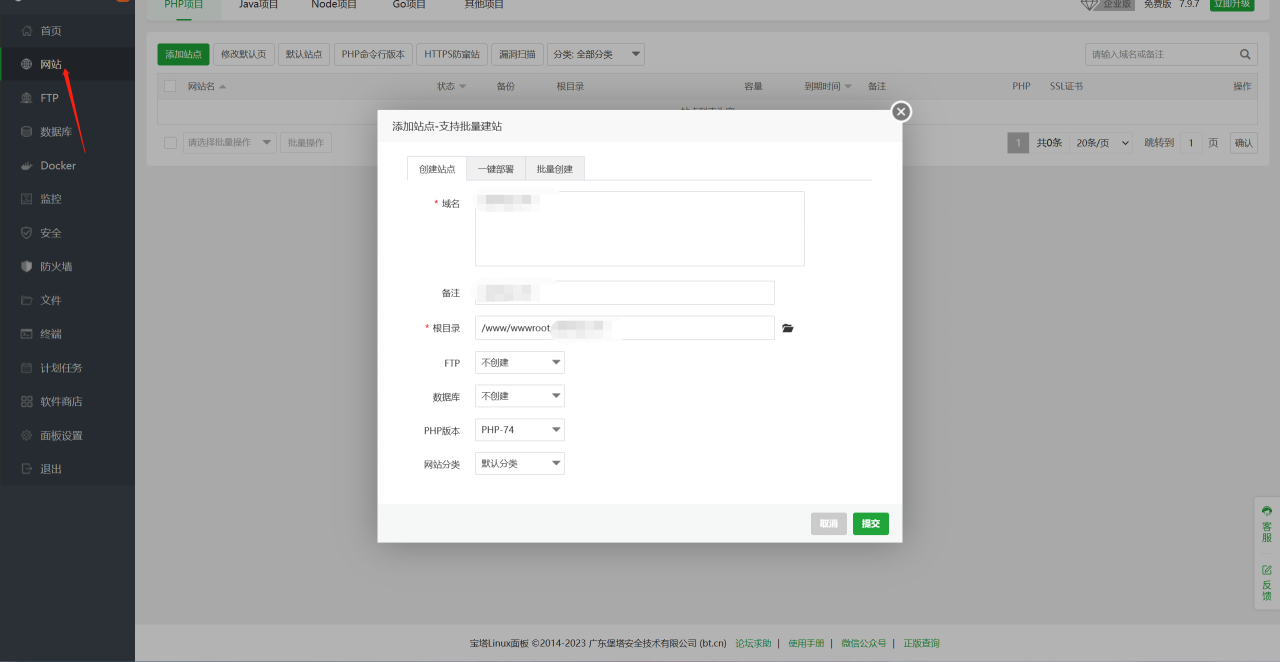The height and width of the screenshot is (662, 1280).
Task: Switch to the 批量创建 tab
Action: [x=555, y=169]
